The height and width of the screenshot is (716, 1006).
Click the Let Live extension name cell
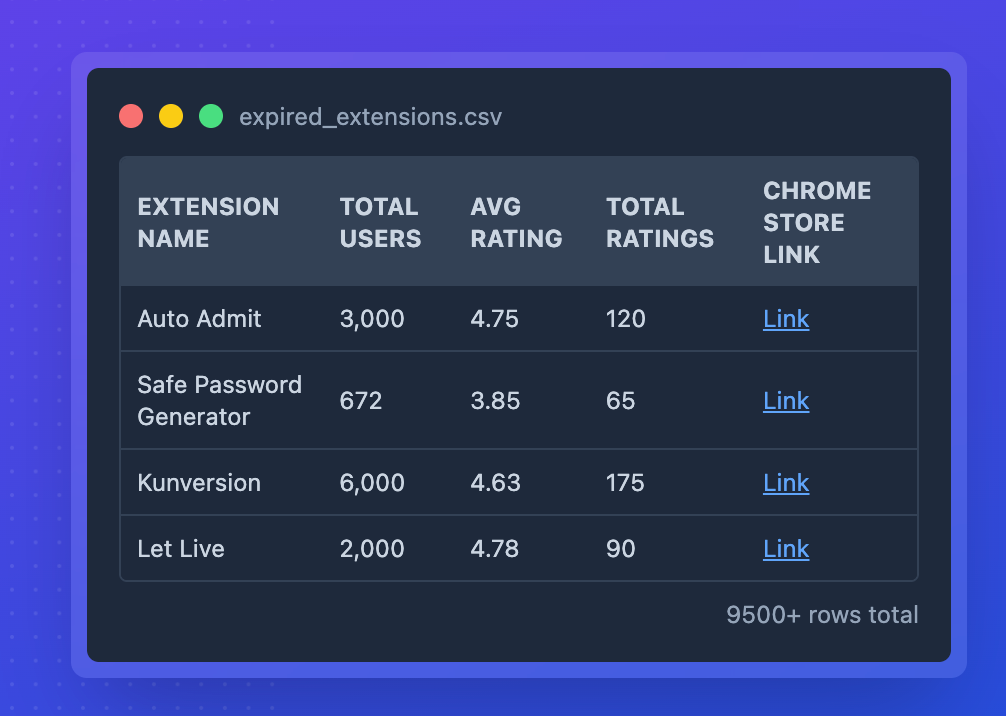click(181, 549)
